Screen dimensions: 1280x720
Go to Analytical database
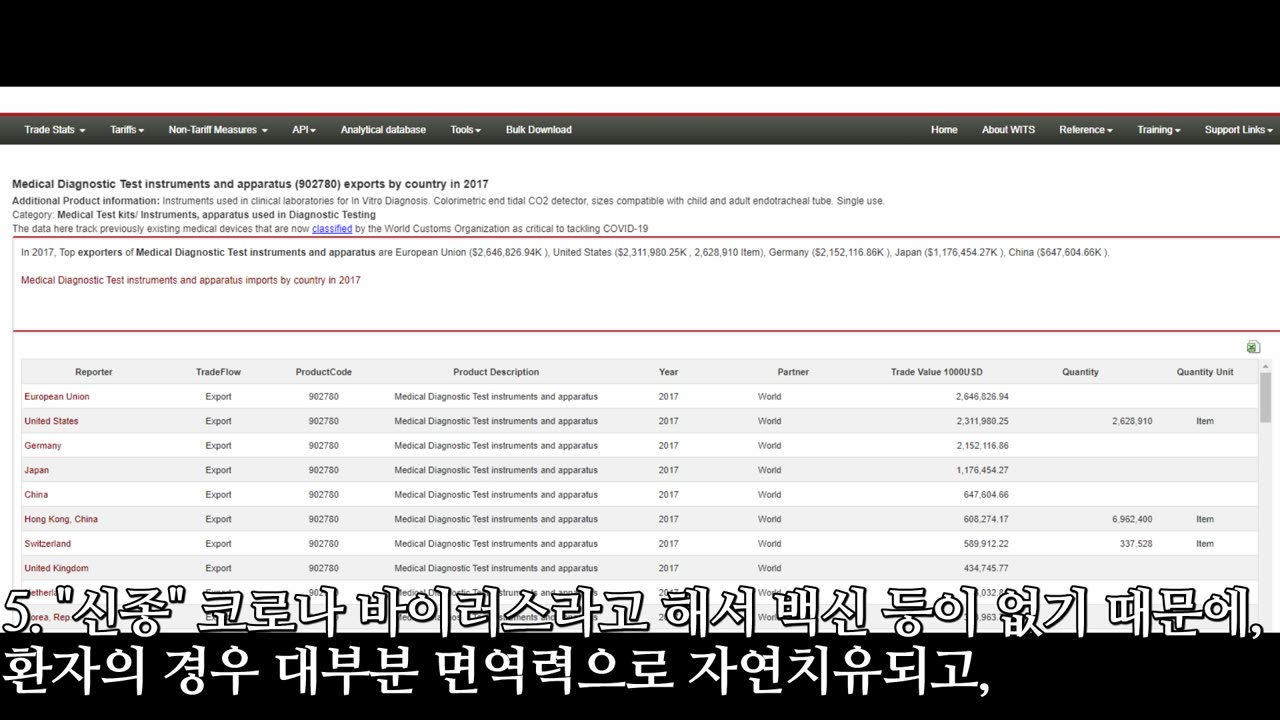coord(383,130)
